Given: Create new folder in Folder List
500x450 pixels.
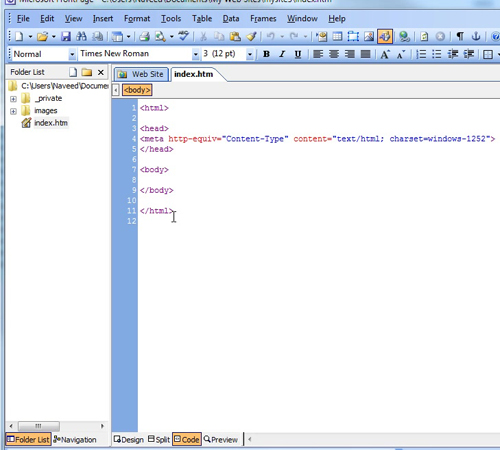Looking at the screenshot, I should 87,72.
